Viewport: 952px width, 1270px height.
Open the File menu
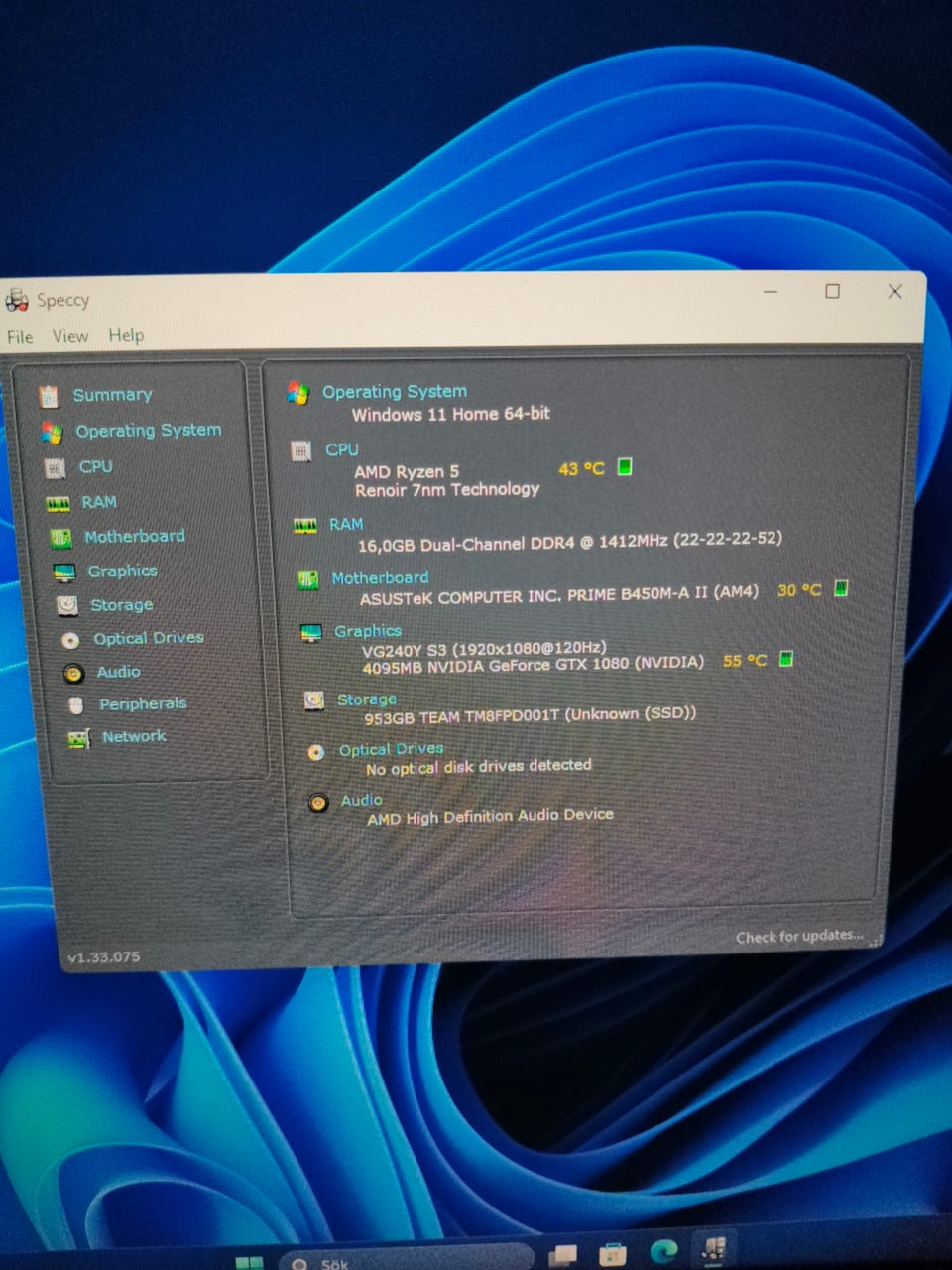tap(20, 337)
